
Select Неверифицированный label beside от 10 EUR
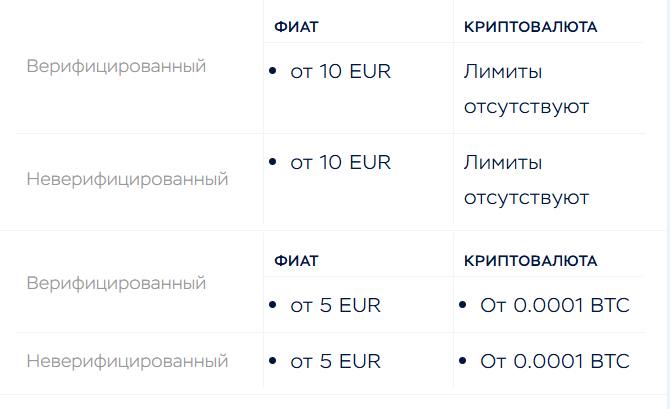[x=127, y=179]
